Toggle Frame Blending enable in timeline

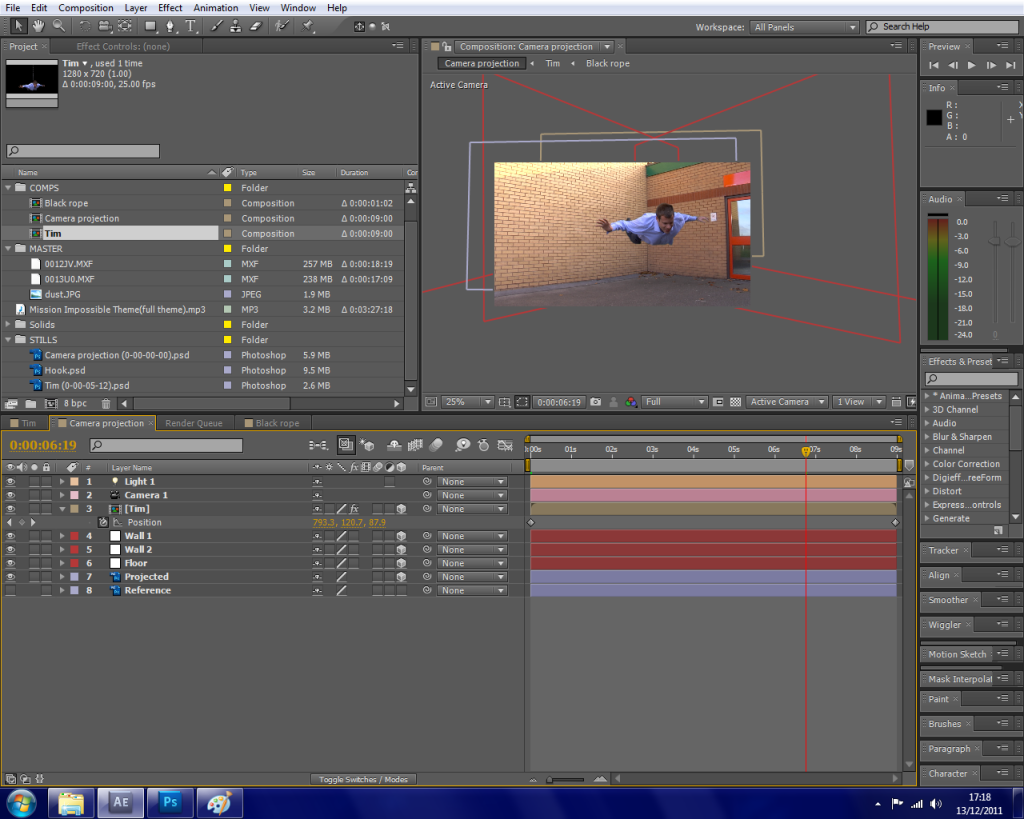point(415,445)
